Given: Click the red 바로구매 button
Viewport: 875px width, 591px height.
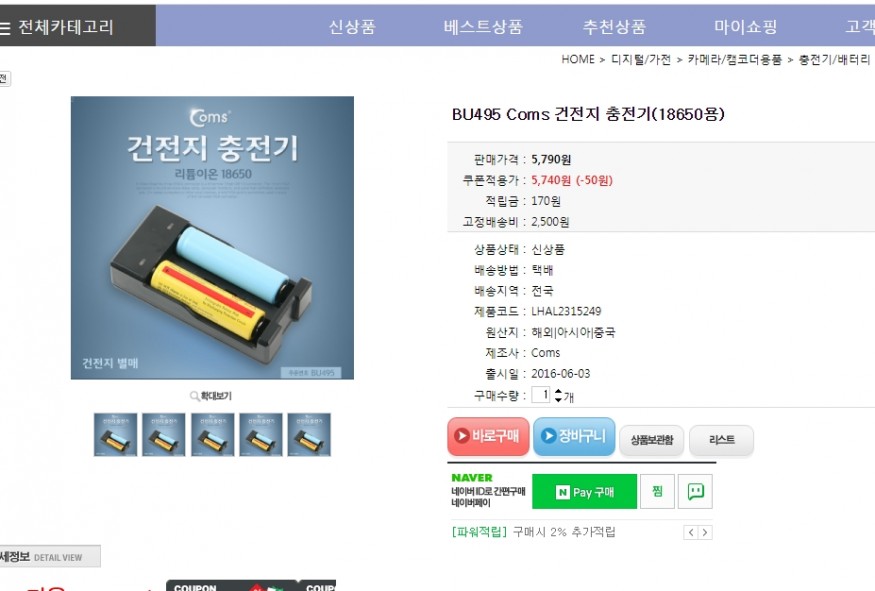Looking at the screenshot, I should (x=488, y=436).
